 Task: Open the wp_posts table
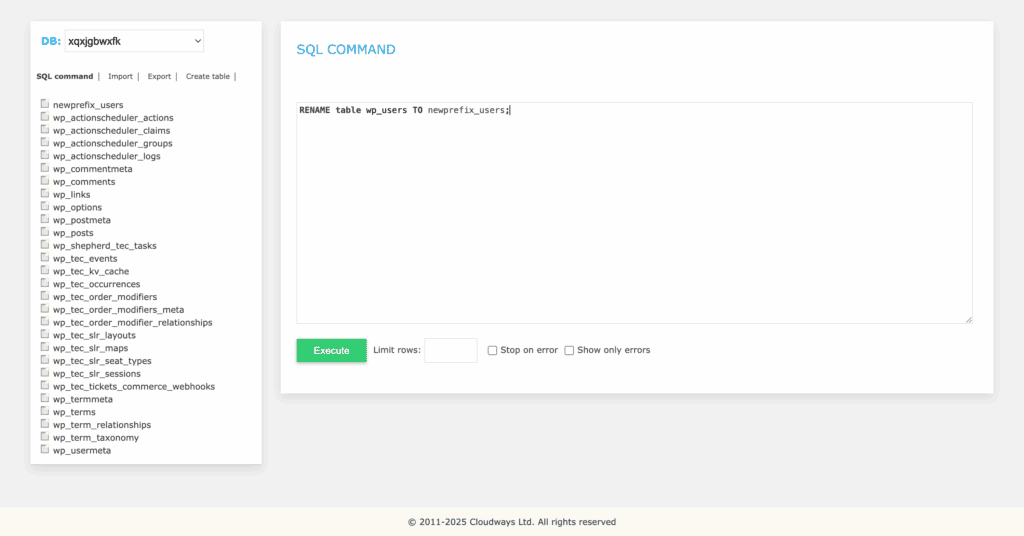point(73,233)
